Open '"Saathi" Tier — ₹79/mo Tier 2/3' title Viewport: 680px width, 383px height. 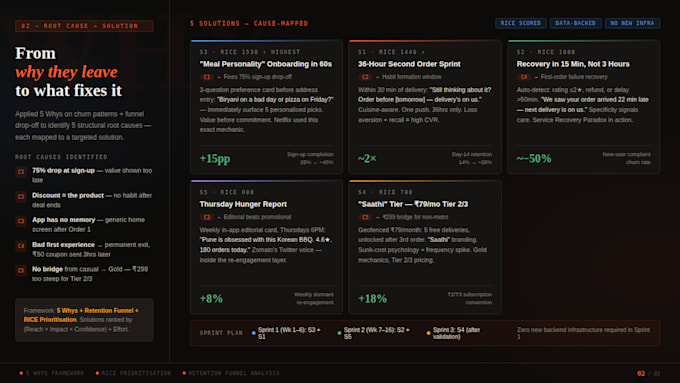[x=413, y=204]
